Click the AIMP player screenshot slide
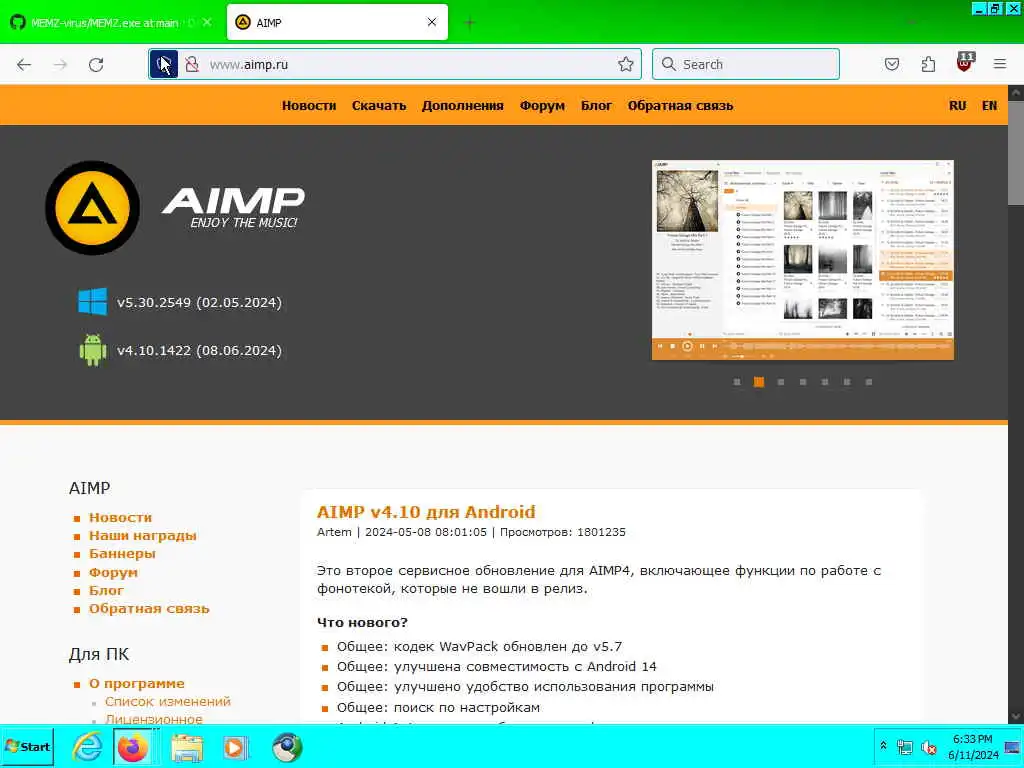 (803, 260)
